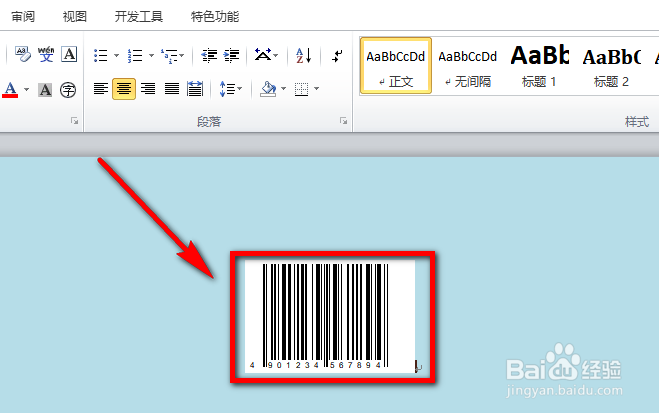Align text right

point(148,89)
